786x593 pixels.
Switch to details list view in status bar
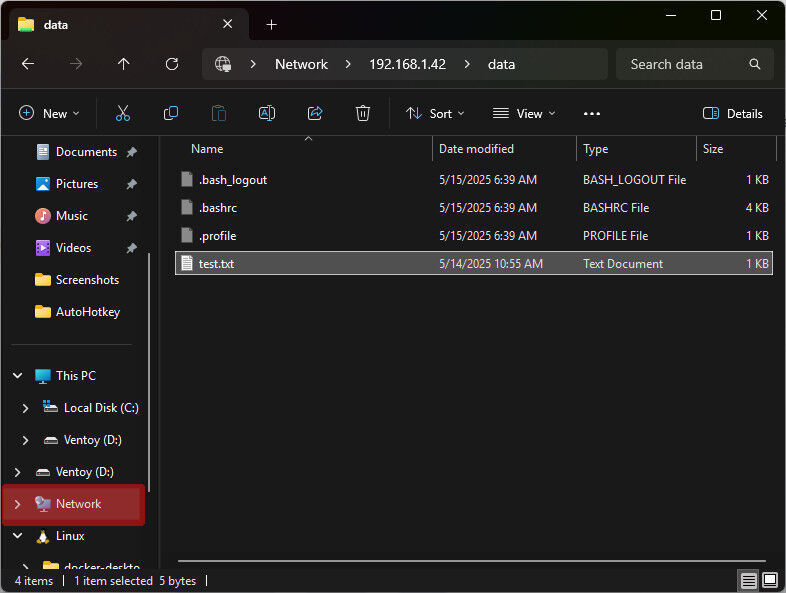(x=748, y=580)
